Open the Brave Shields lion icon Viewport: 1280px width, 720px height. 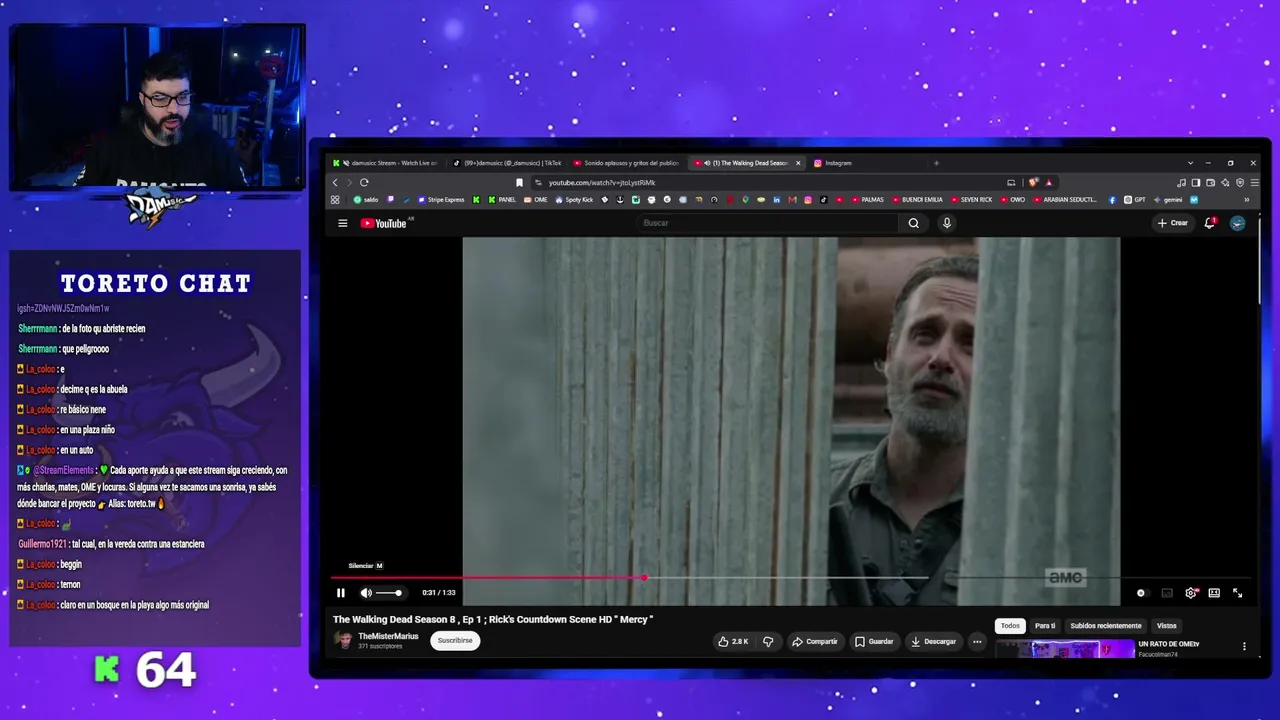(x=1034, y=182)
